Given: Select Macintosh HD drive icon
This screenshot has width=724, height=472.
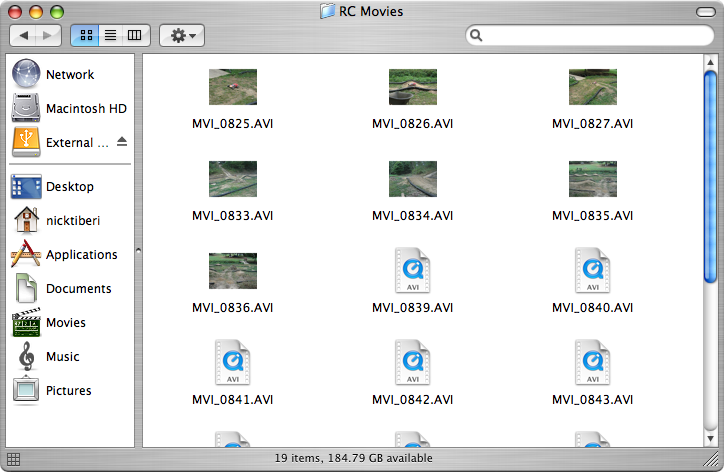Looking at the screenshot, I should tap(26, 108).
